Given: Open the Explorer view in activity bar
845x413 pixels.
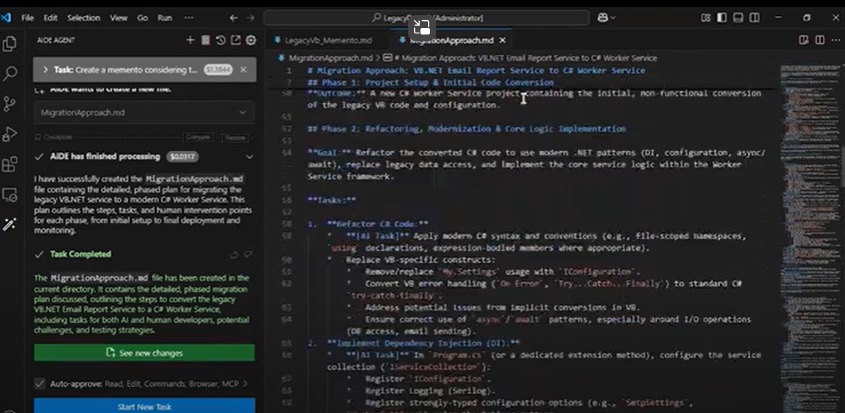Looking at the screenshot, I should tap(11, 43).
